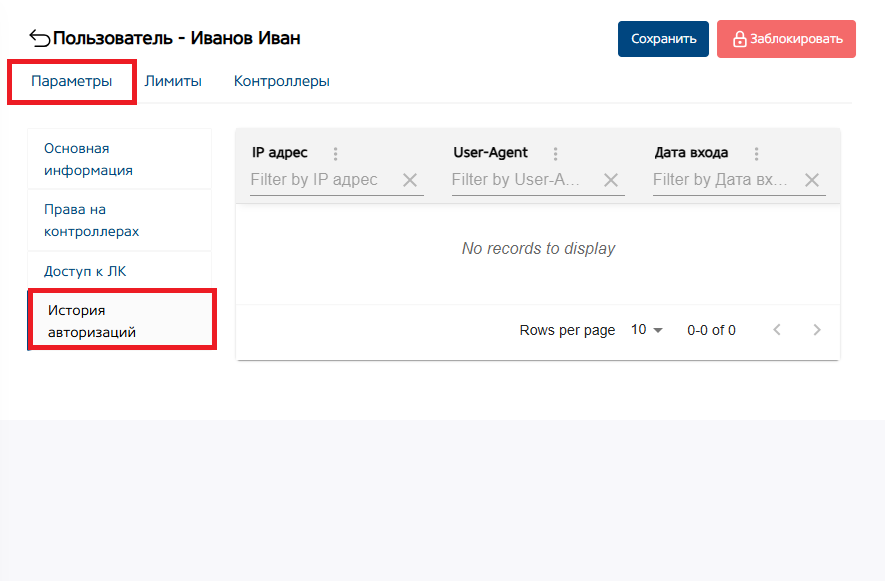
Task: Open IP адрес column menu dots
Action: [x=335, y=154]
